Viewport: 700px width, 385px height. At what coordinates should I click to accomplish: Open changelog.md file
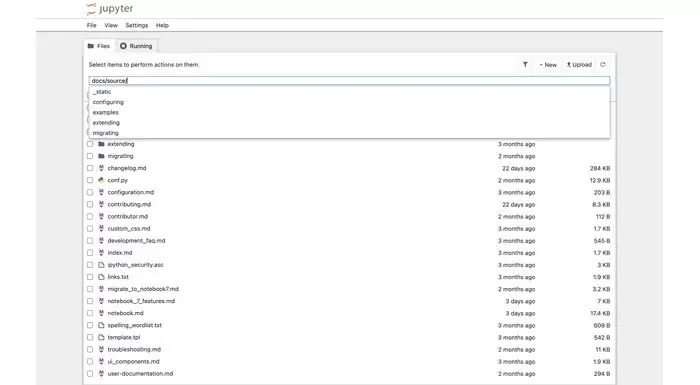127,168
